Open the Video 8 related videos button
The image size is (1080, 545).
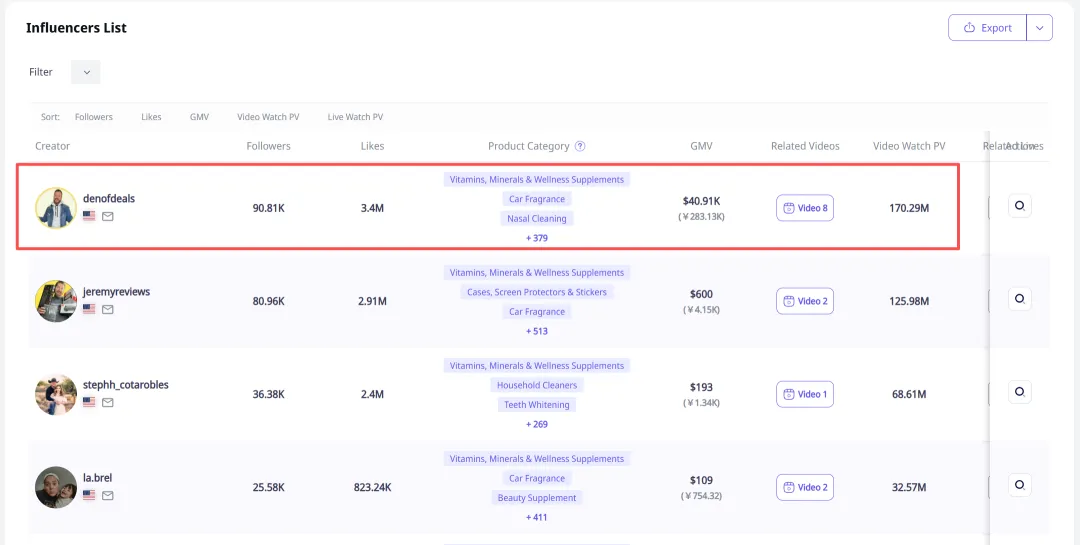coord(805,208)
